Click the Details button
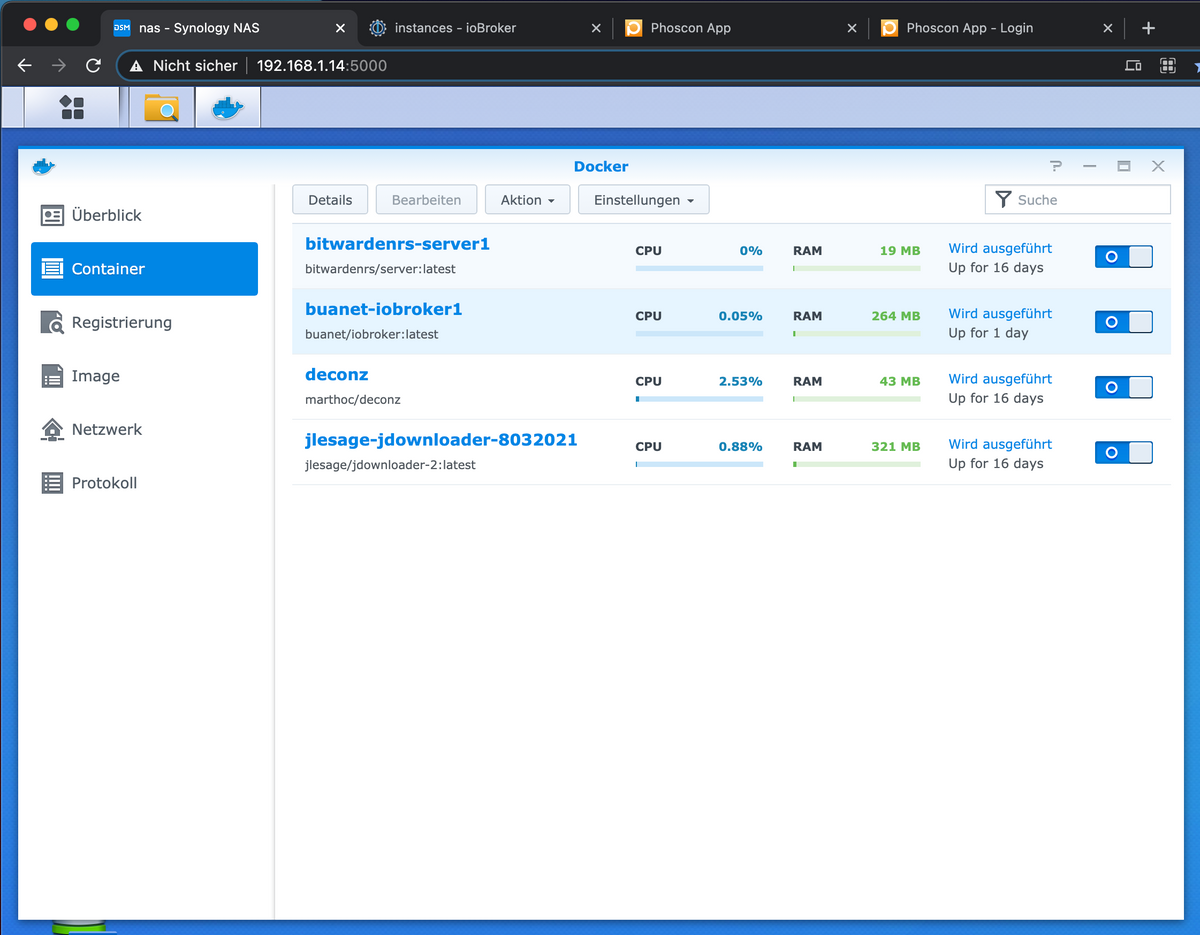Image resolution: width=1200 pixels, height=935 pixels. [330, 200]
